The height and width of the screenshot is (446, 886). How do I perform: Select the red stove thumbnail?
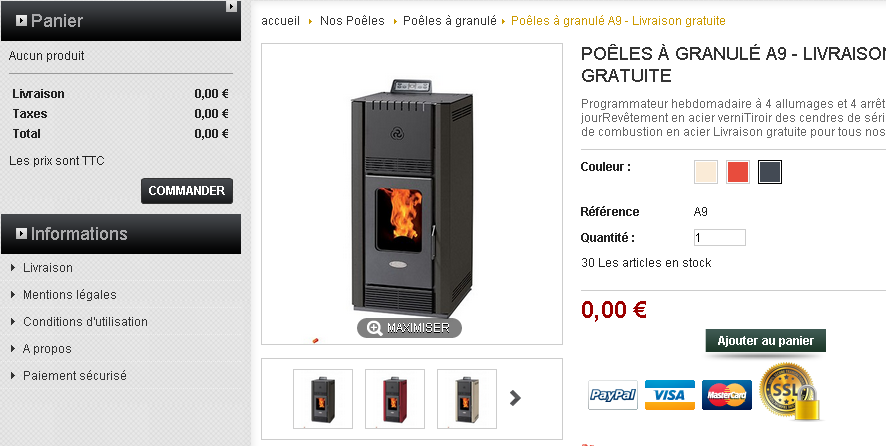[x=395, y=399]
